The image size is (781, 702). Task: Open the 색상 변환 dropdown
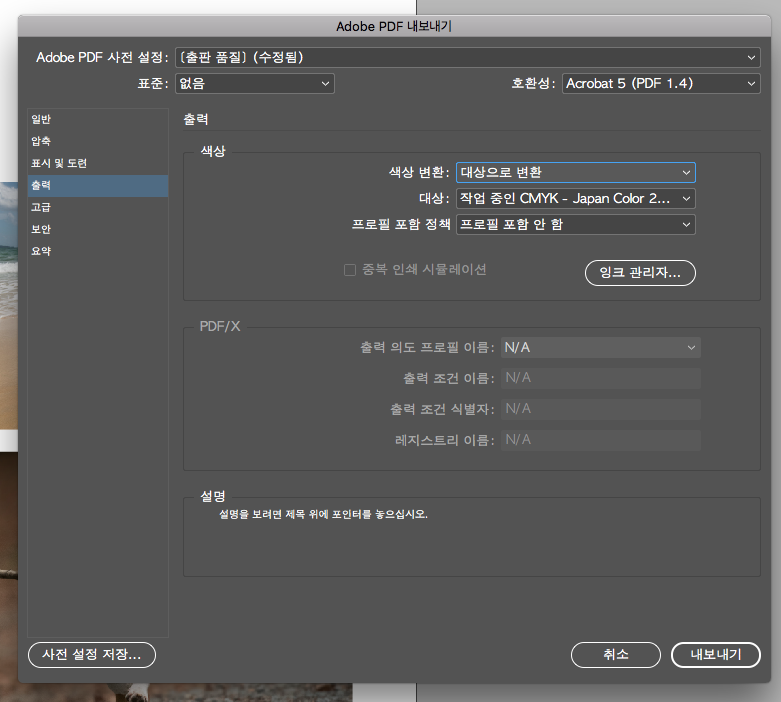pyautogui.click(x=576, y=172)
